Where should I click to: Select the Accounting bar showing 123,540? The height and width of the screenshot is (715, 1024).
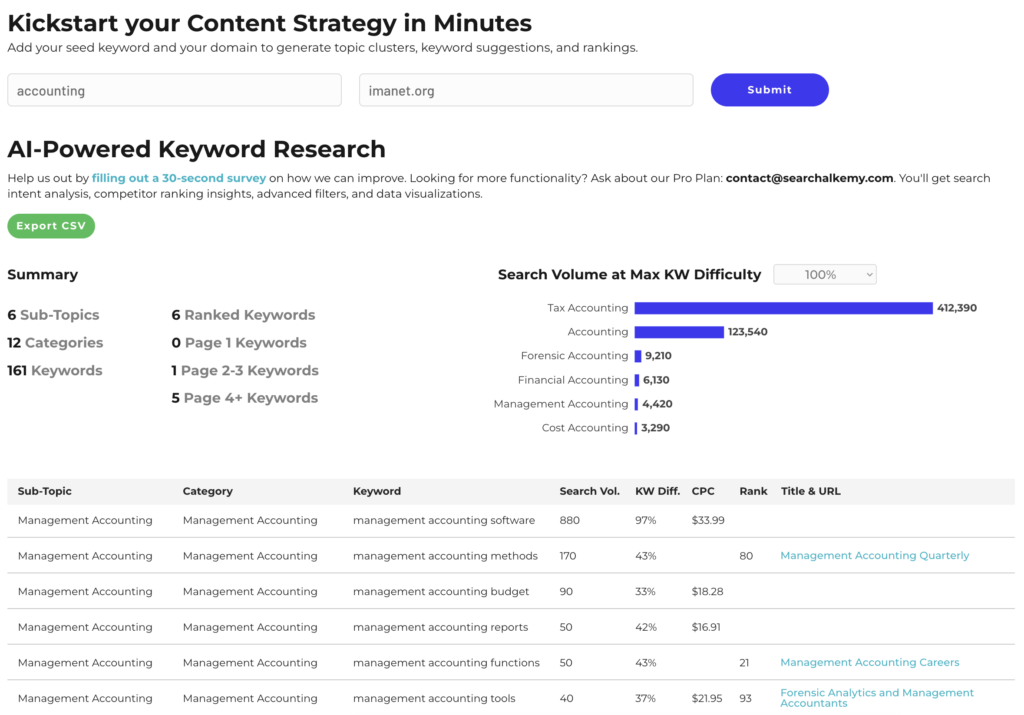[679, 332]
